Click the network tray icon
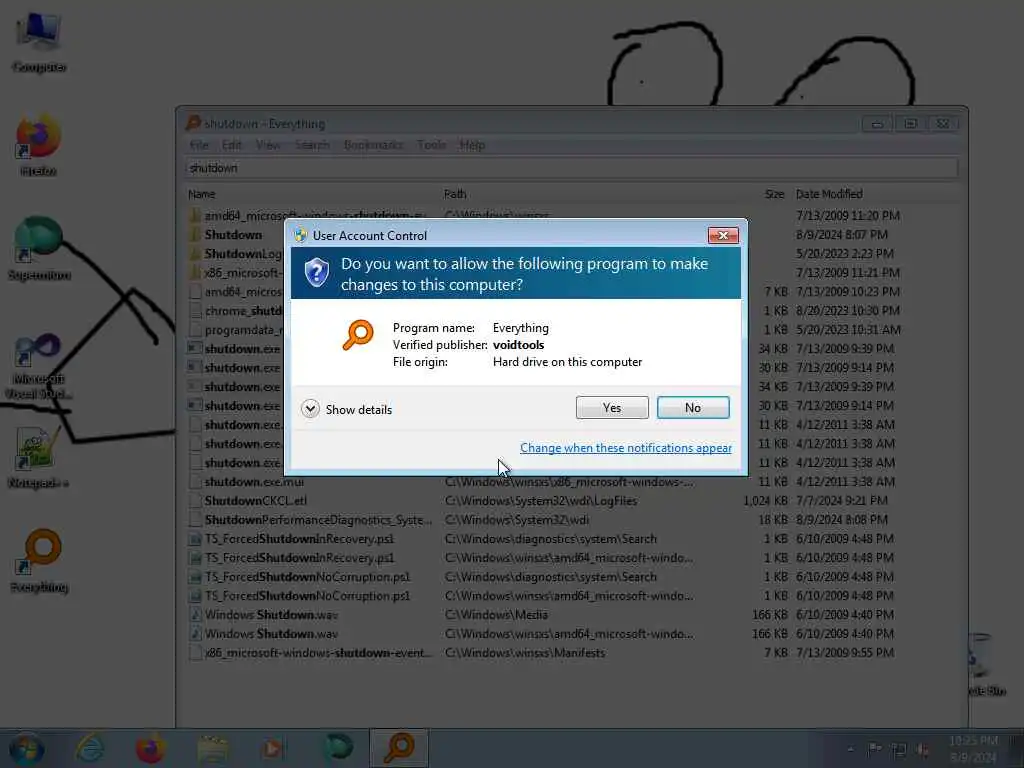Viewport: 1024px width, 768px height. tap(899, 750)
